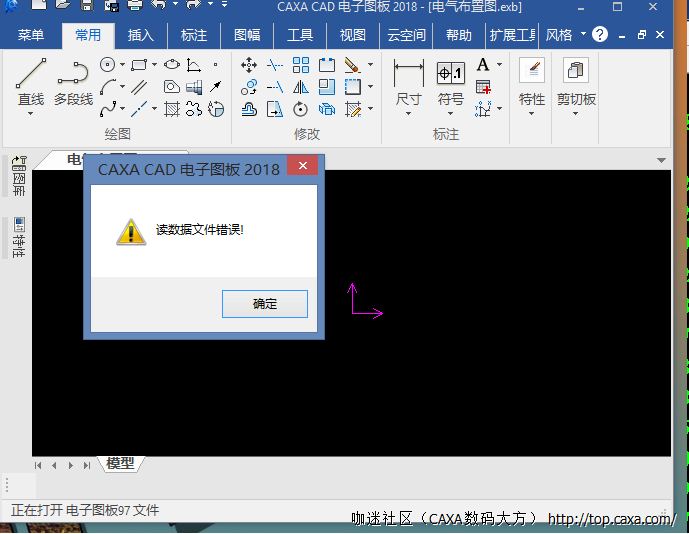Image resolution: width=689 pixels, height=534 pixels.
Task: Open the 特性 side panel on left
Action: point(19,237)
